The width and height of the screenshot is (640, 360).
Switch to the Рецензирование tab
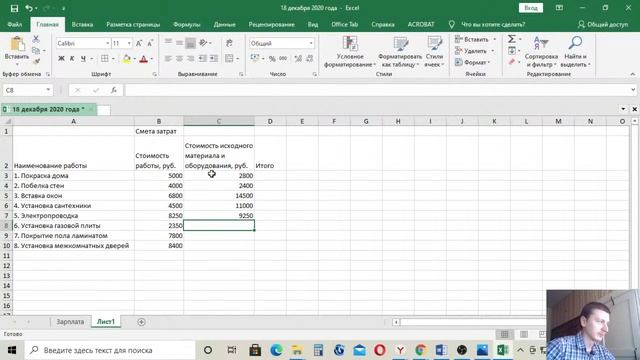pos(271,24)
